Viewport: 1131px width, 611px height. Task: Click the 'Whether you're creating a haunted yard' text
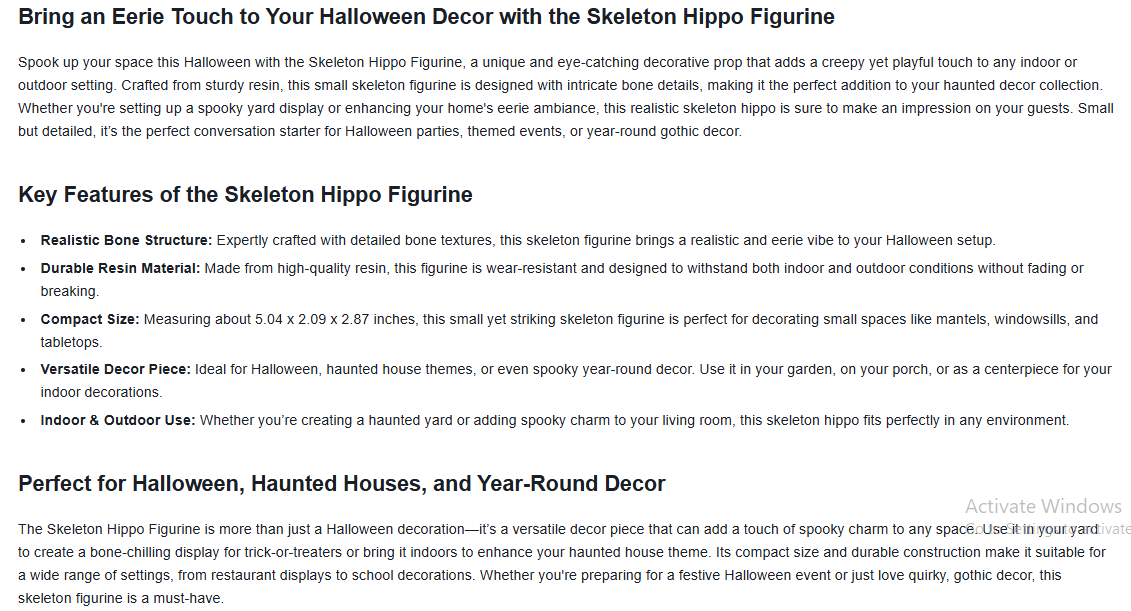point(634,420)
